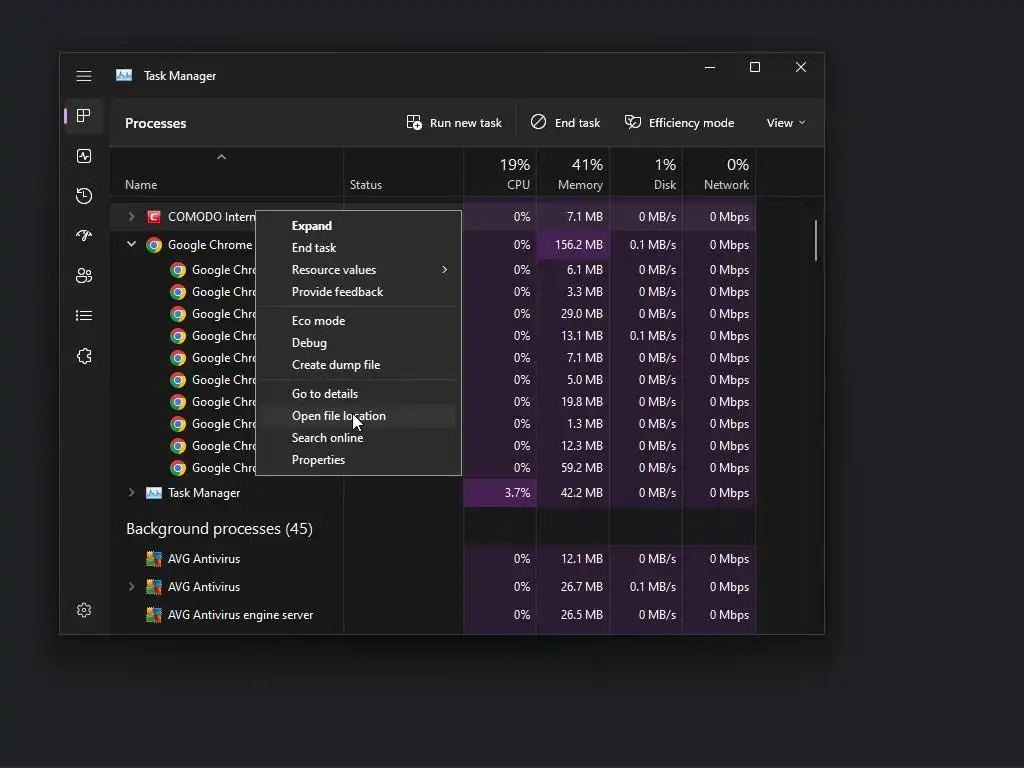The image size is (1024, 768).
Task: Open Resource values submenu arrow
Action: coord(445,270)
